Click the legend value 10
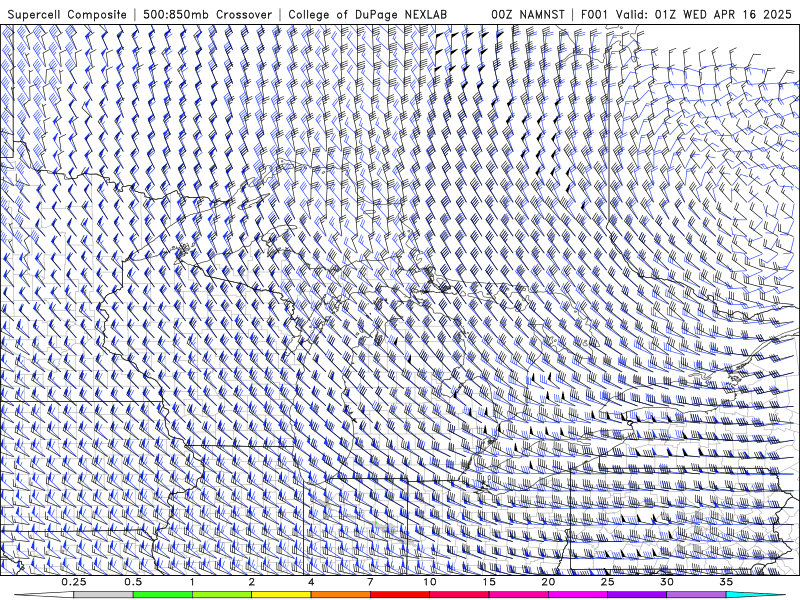The image size is (800, 600). click(430, 582)
